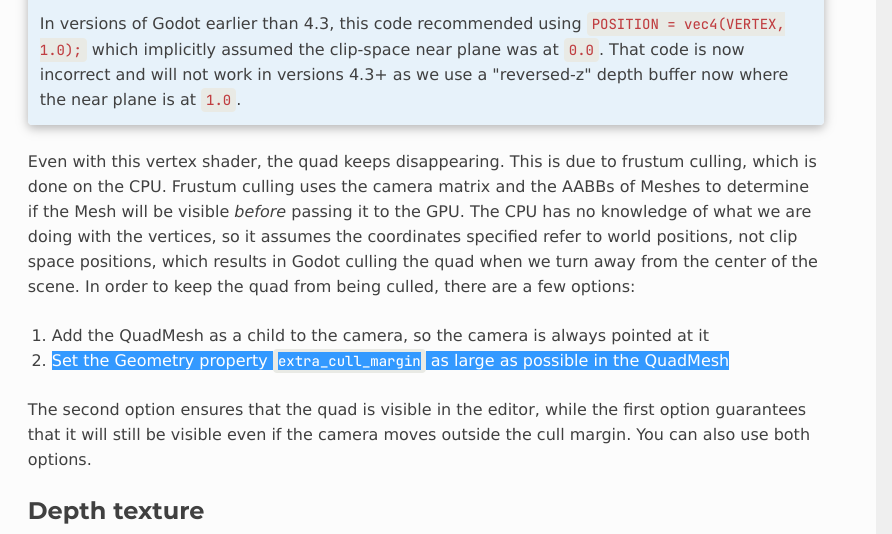
Task: Select the "Depth texture" heading
Action: pos(116,511)
